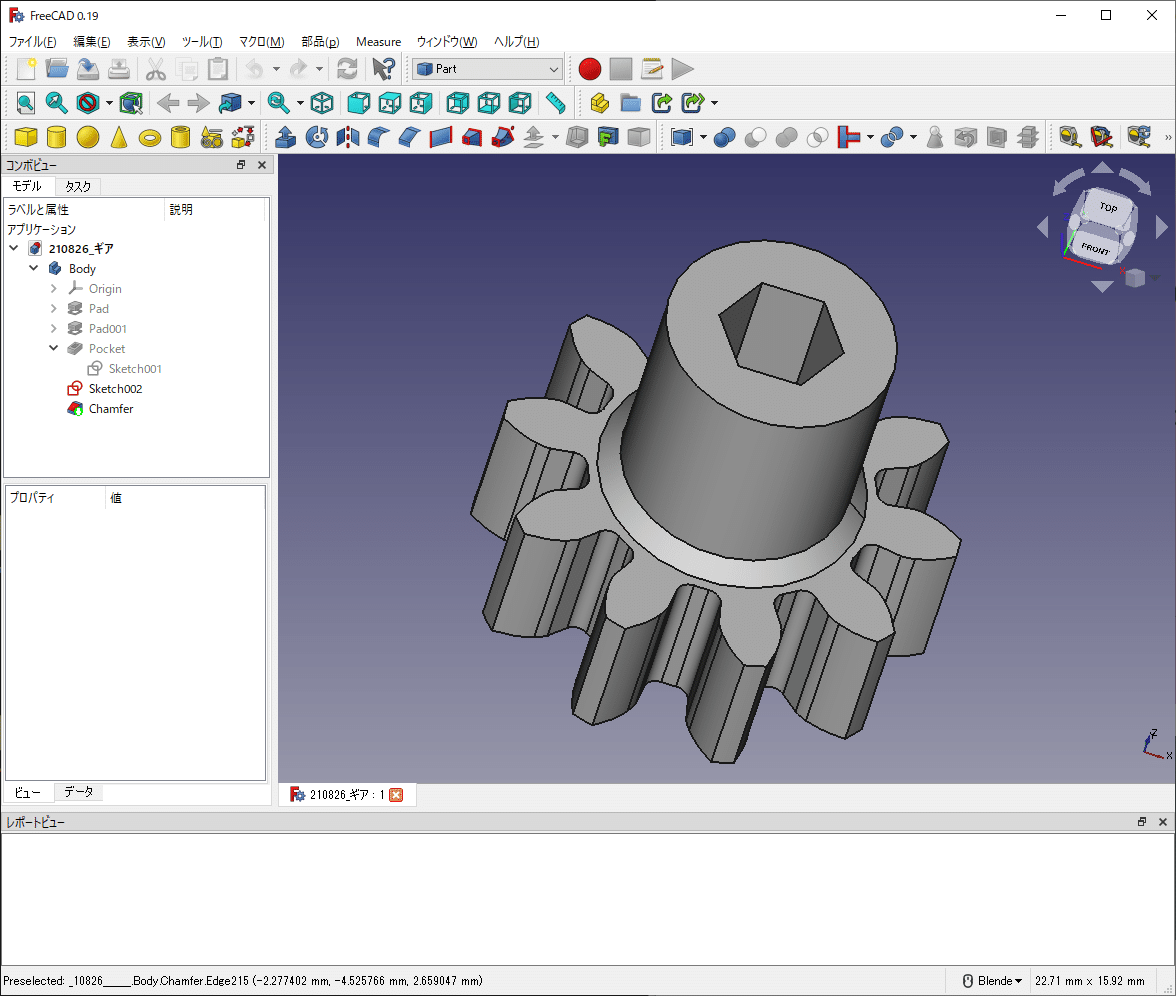Collapse the Pocket tree node

[x=53, y=348]
